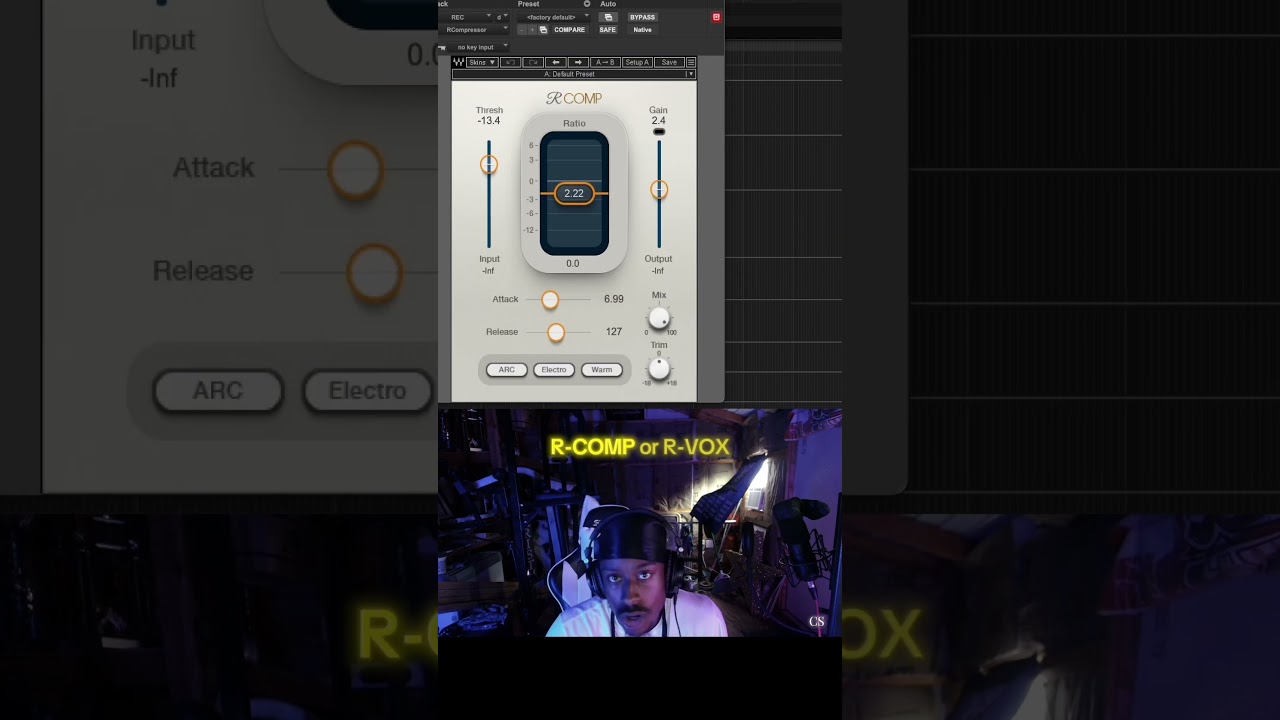The image size is (1280, 720).
Task: Toggle the Electro release mode
Action: point(554,370)
